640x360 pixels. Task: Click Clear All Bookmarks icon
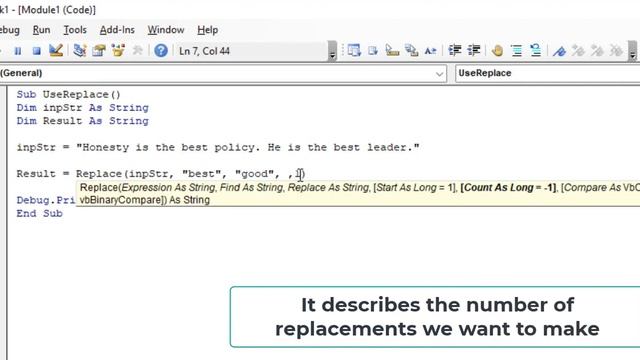click(x=616, y=51)
